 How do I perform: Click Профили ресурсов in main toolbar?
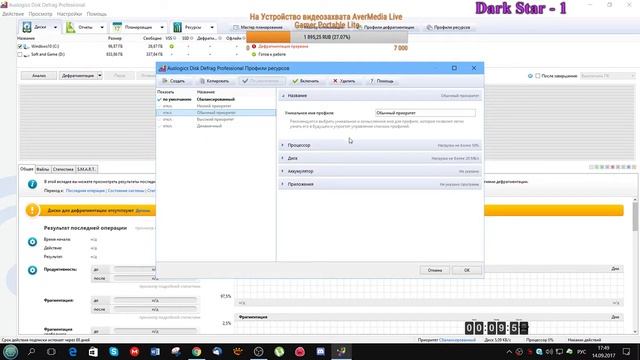(x=448, y=27)
